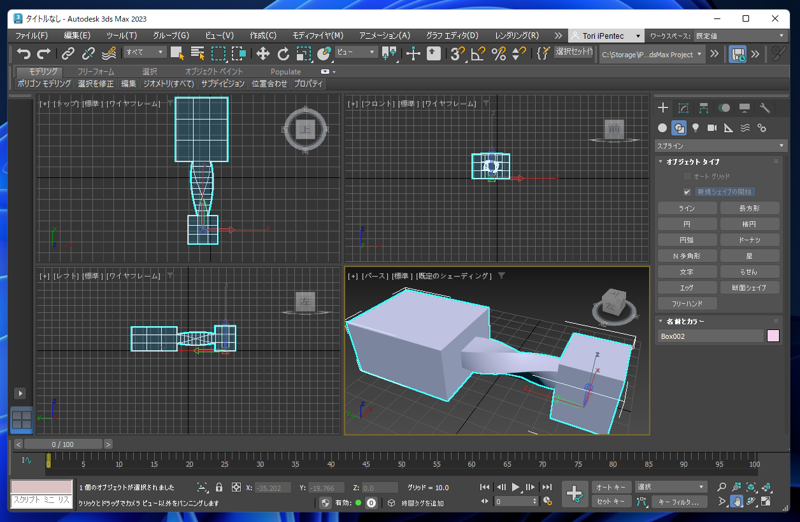800x522 pixels.
Task: Toggle the オート グリッド checkbox
Action: pyautogui.click(x=687, y=176)
